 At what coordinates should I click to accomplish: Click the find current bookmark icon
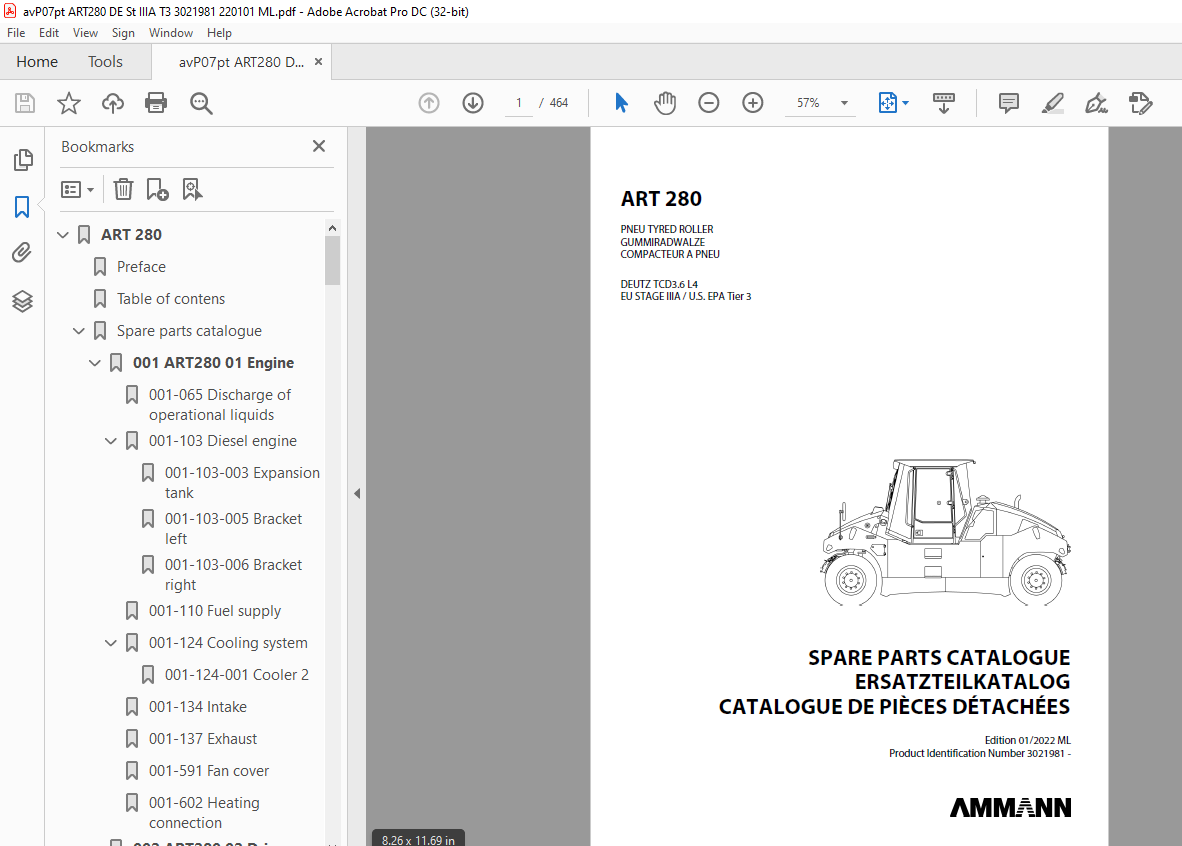pos(192,189)
